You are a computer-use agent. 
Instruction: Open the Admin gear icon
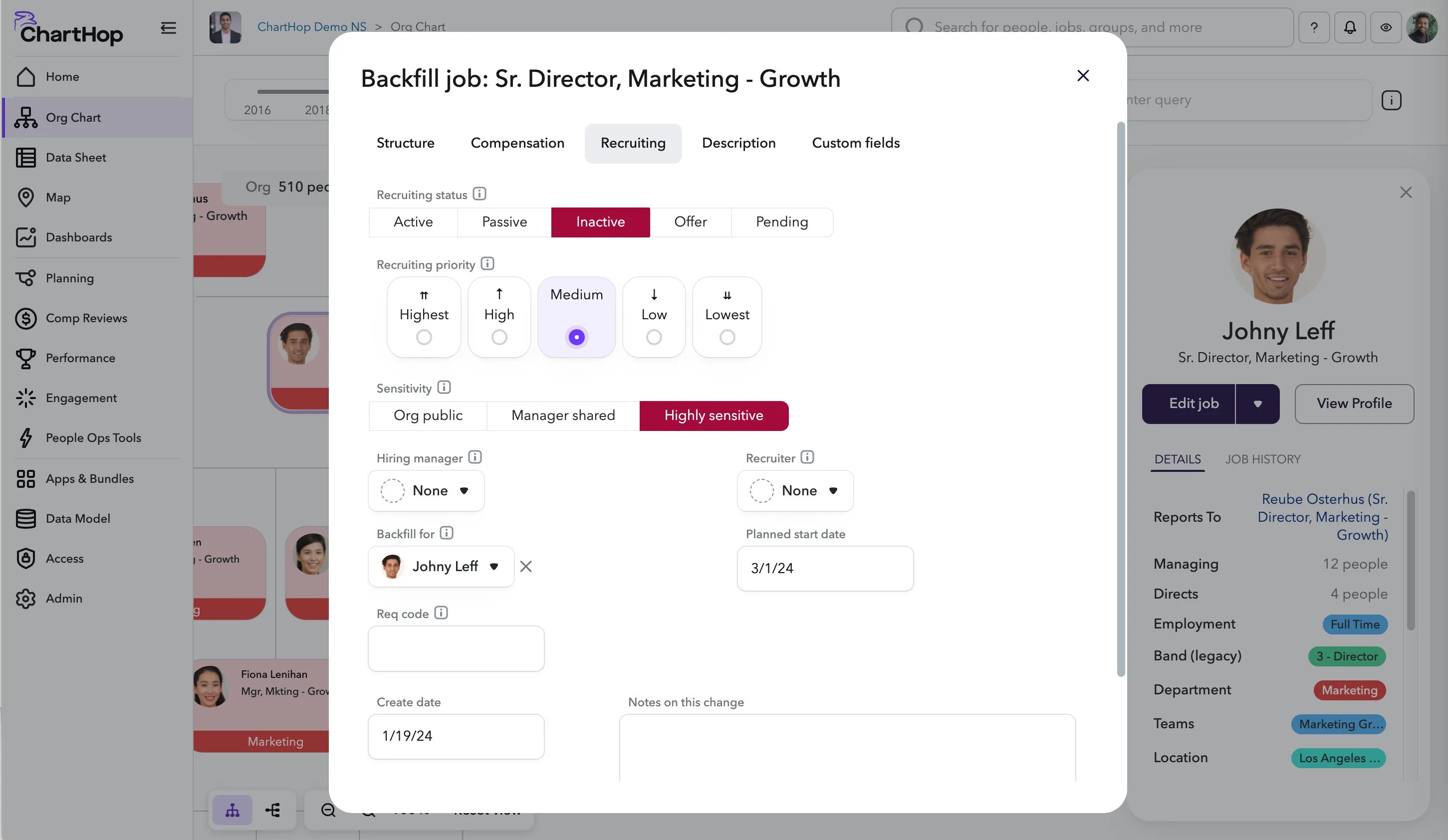pyautogui.click(x=26, y=598)
